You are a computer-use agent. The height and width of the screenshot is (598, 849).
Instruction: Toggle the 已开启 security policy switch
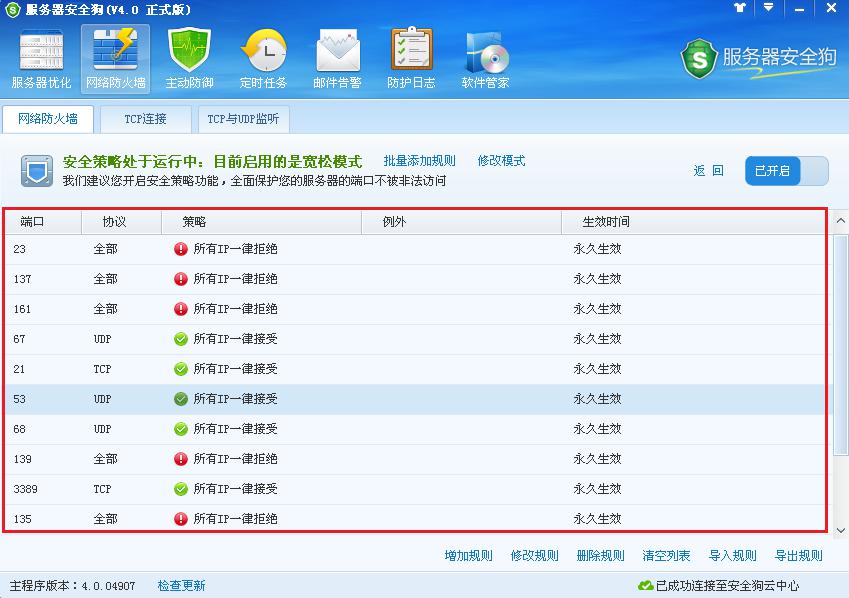pyautogui.click(x=786, y=171)
